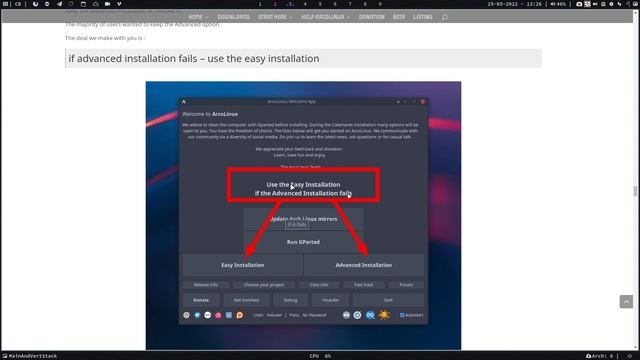Click the ArcoLinux logo in Welcome App titlebar

pos(184,102)
